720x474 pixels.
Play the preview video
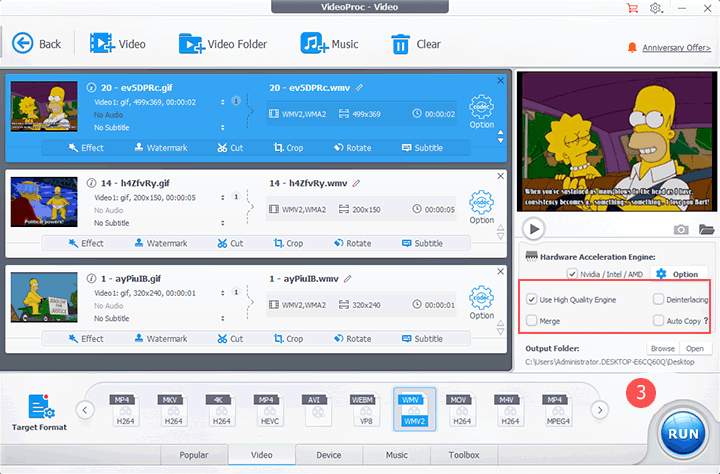(534, 229)
